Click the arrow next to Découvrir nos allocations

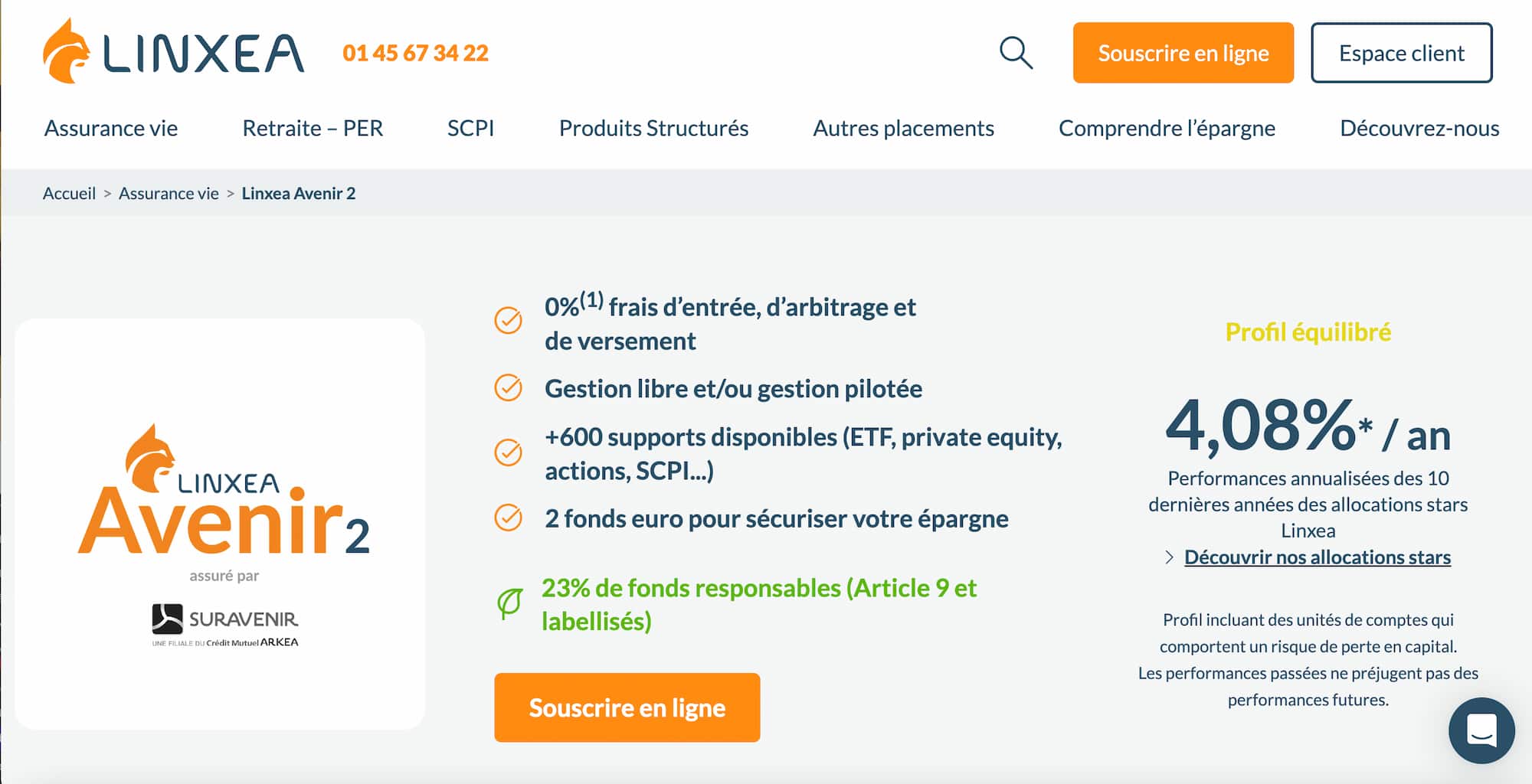click(1169, 557)
